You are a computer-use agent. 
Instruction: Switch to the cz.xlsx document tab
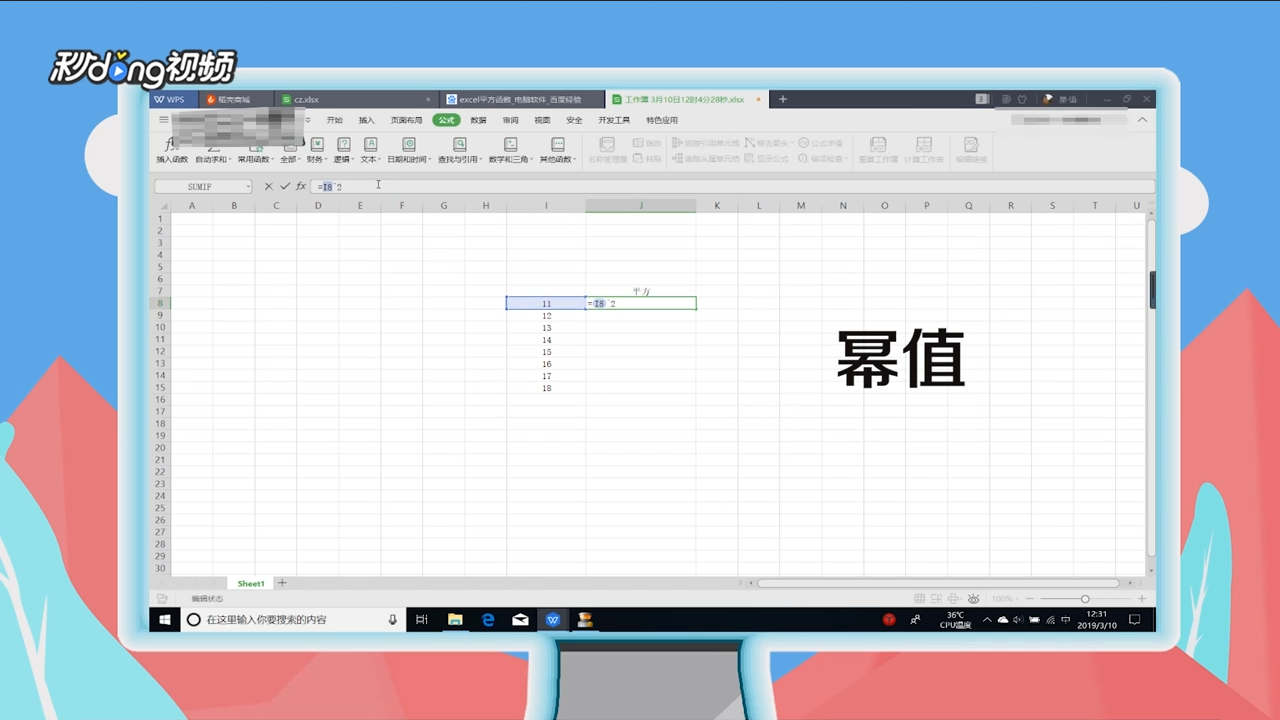tap(355, 100)
